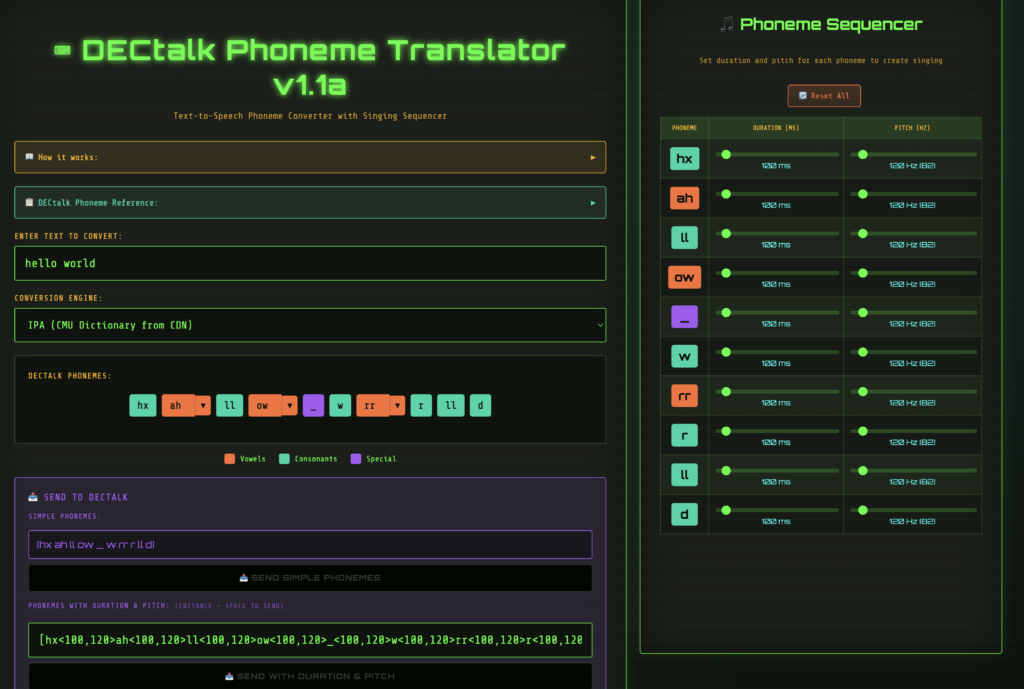Click Send With Duration & Pitch button
The height and width of the screenshot is (689, 1024).
coord(310,676)
